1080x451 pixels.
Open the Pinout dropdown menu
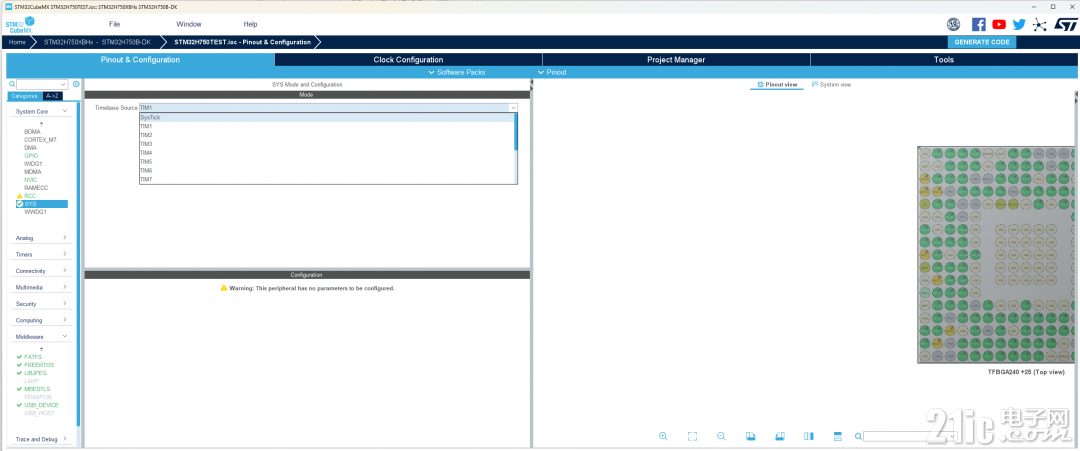click(x=552, y=72)
